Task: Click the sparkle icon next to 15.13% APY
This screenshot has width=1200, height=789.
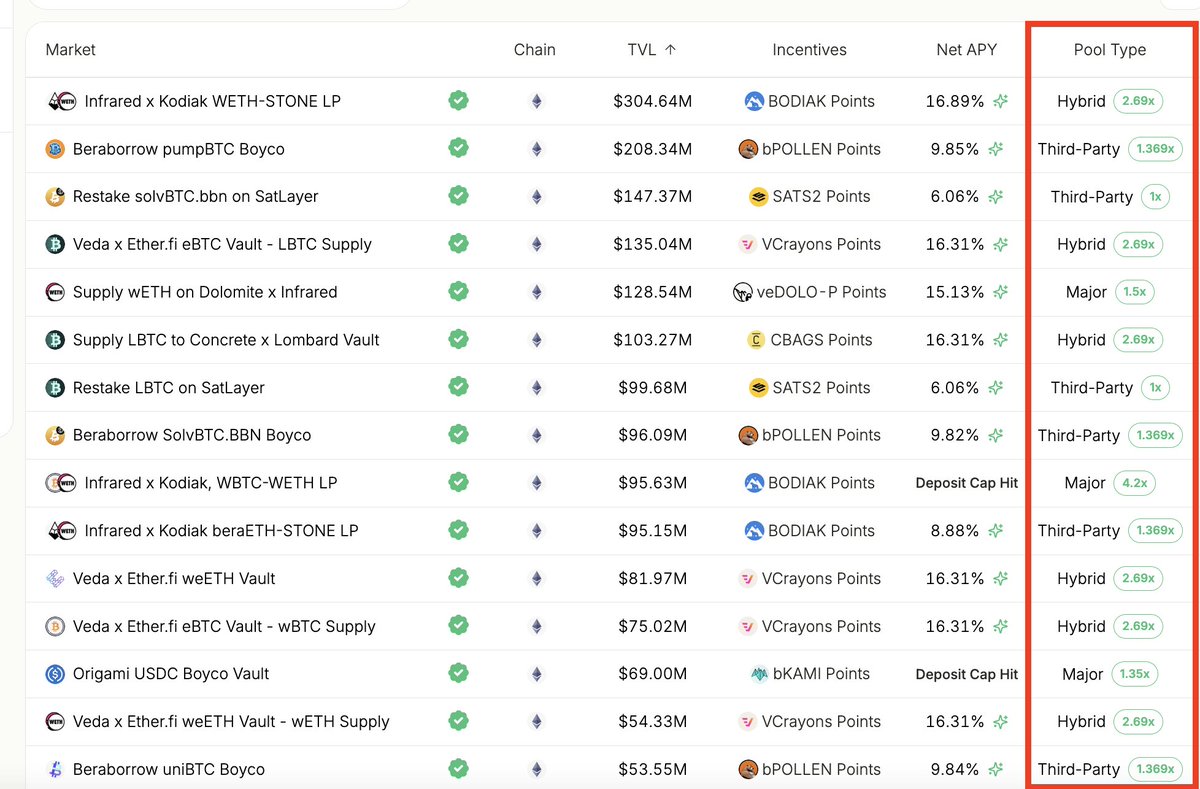Action: [998, 292]
